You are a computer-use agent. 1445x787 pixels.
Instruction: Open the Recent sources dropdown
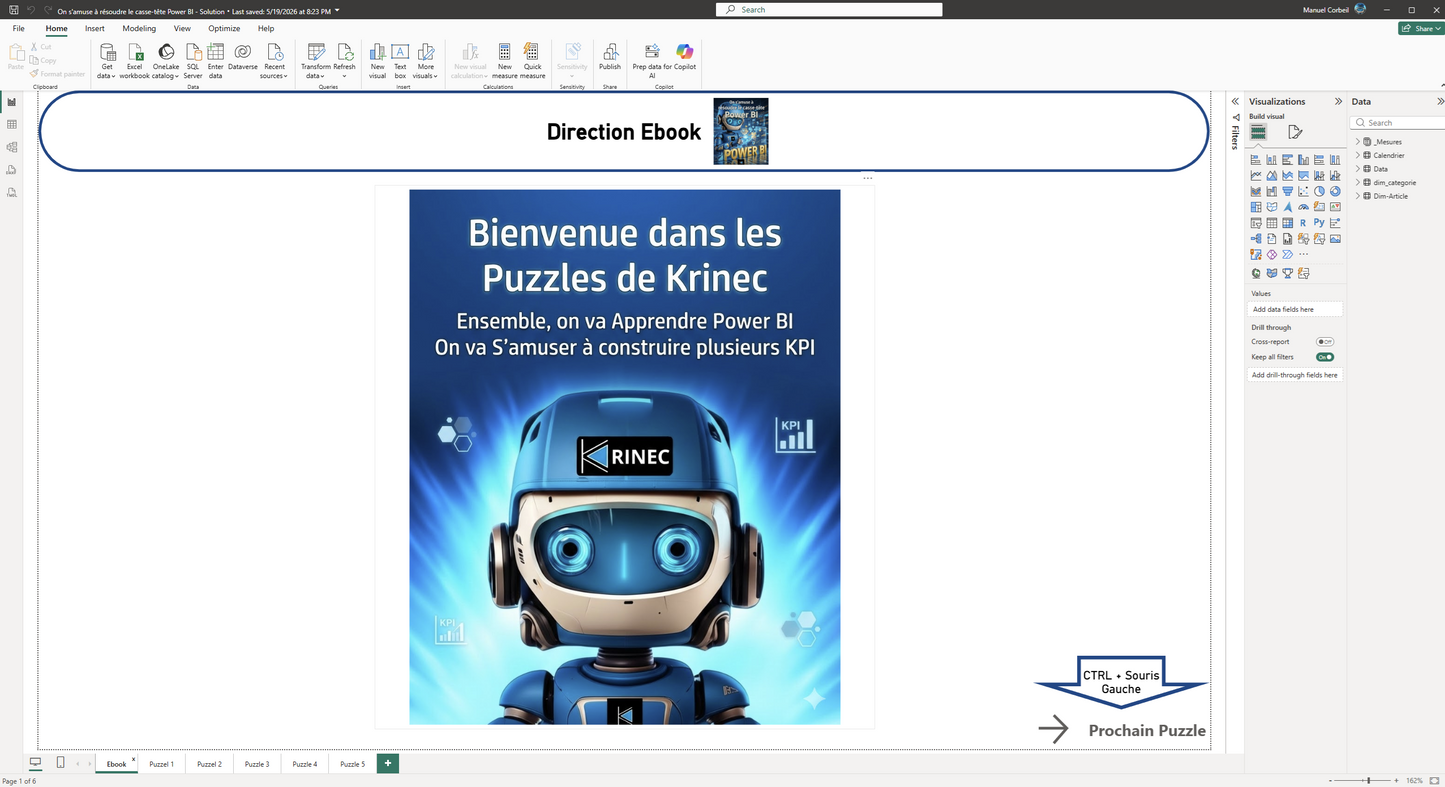coord(274,61)
